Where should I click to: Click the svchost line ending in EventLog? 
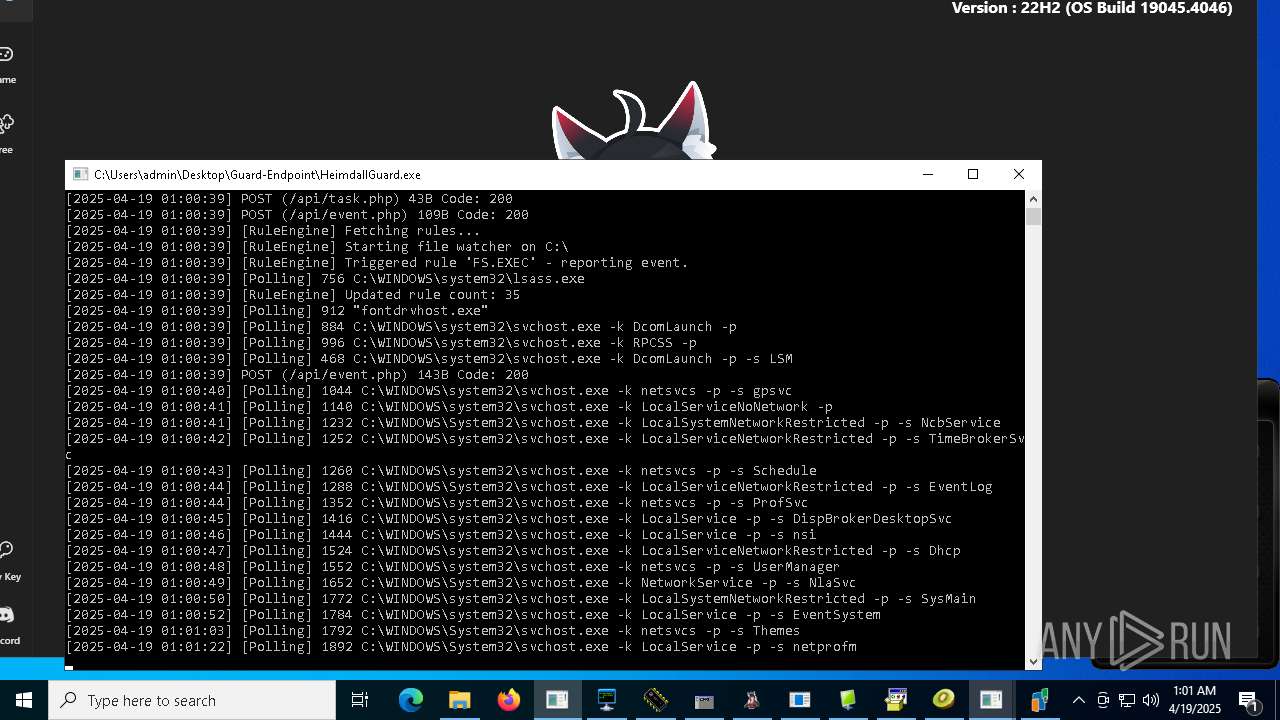[529, 487]
